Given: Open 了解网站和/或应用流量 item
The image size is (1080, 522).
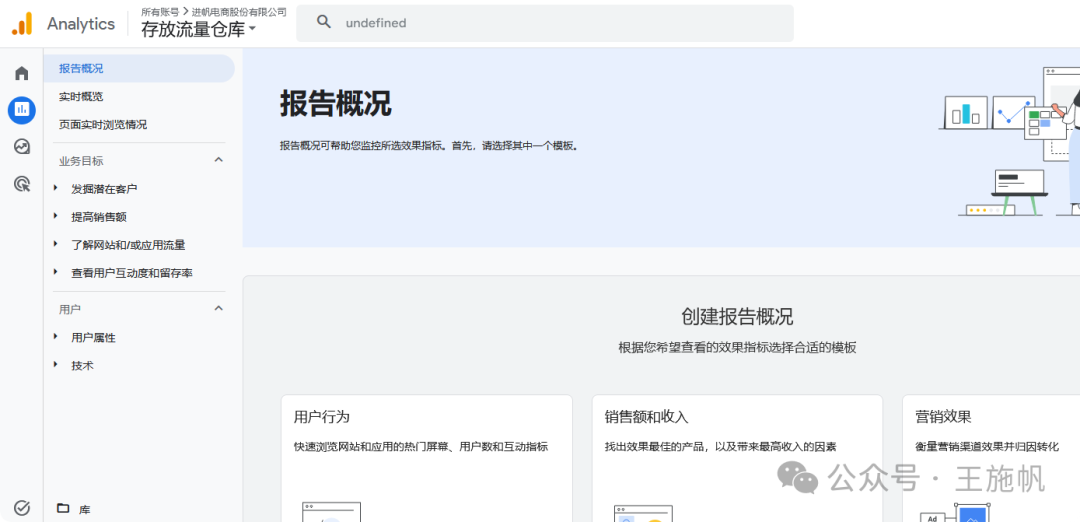Looking at the screenshot, I should [128, 244].
